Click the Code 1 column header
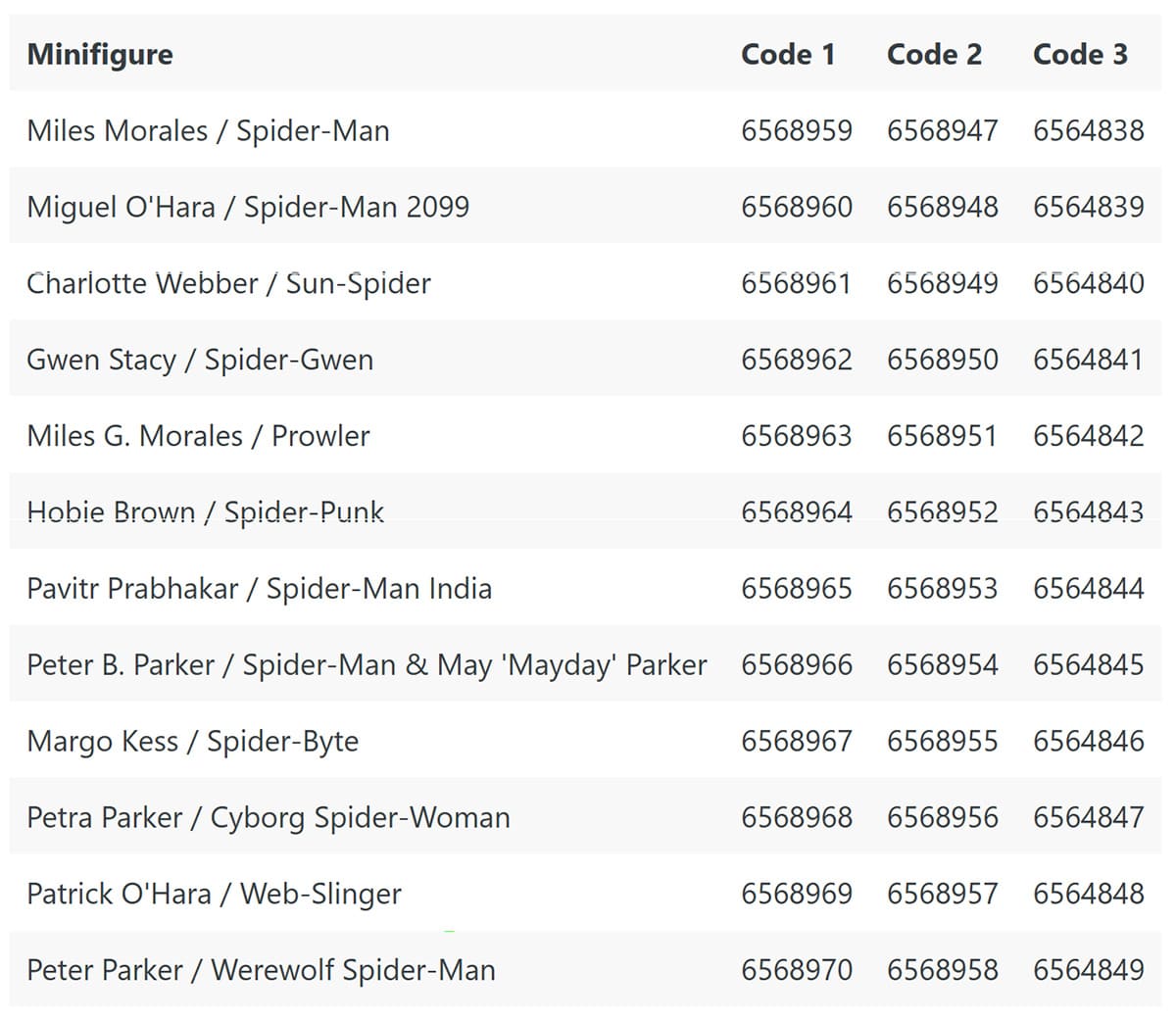Screen dimensions: 1176x1019 coord(788,55)
